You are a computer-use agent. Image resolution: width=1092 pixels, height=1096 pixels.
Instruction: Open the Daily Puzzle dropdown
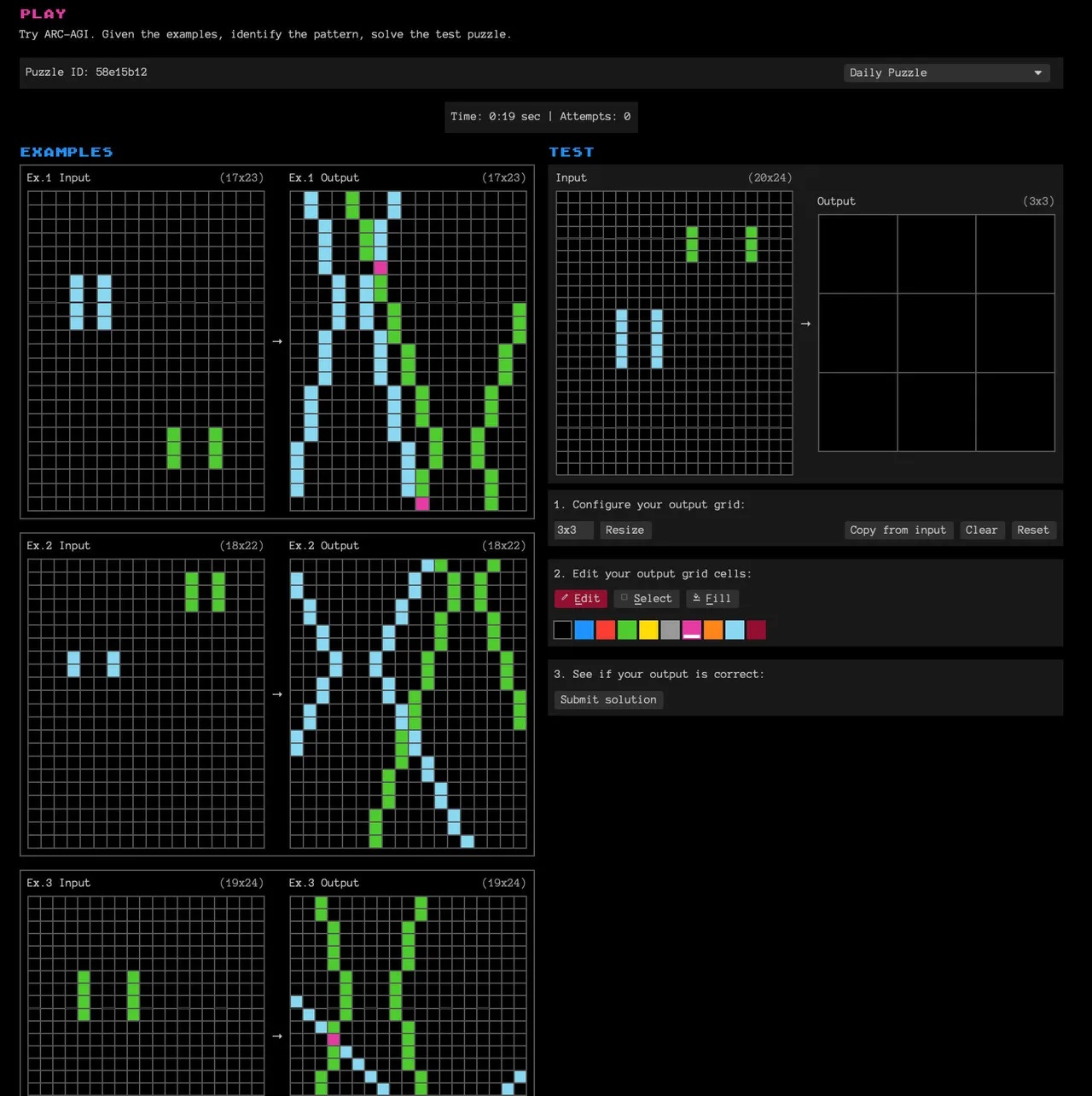click(946, 72)
